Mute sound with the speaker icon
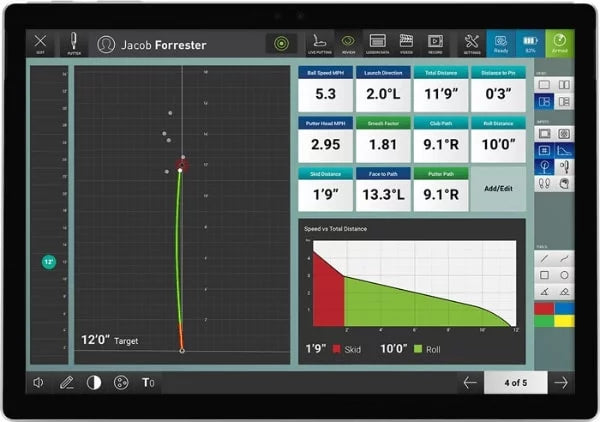The image size is (600, 422). (x=39, y=382)
